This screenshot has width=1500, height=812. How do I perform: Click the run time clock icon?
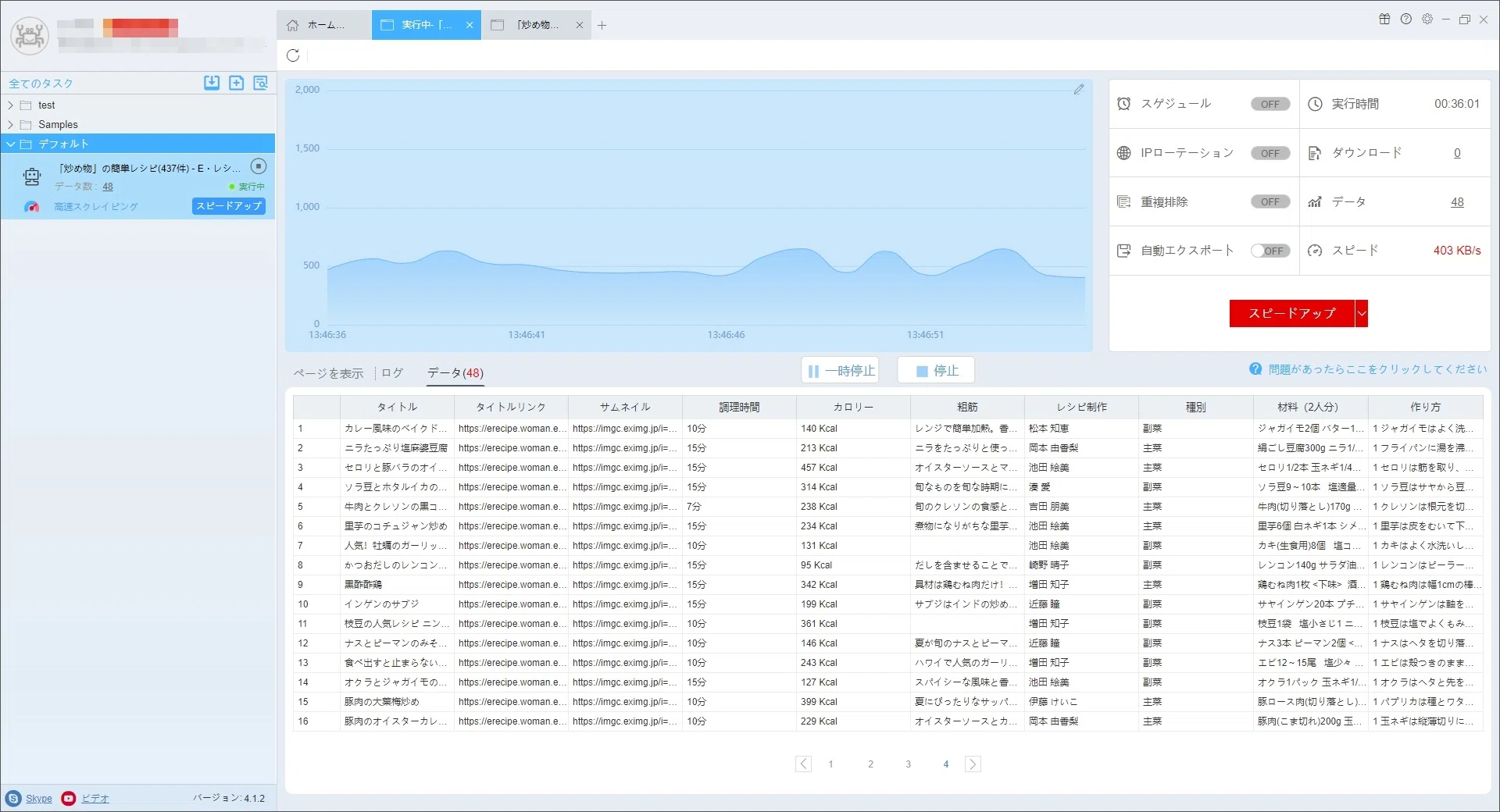[x=1315, y=104]
